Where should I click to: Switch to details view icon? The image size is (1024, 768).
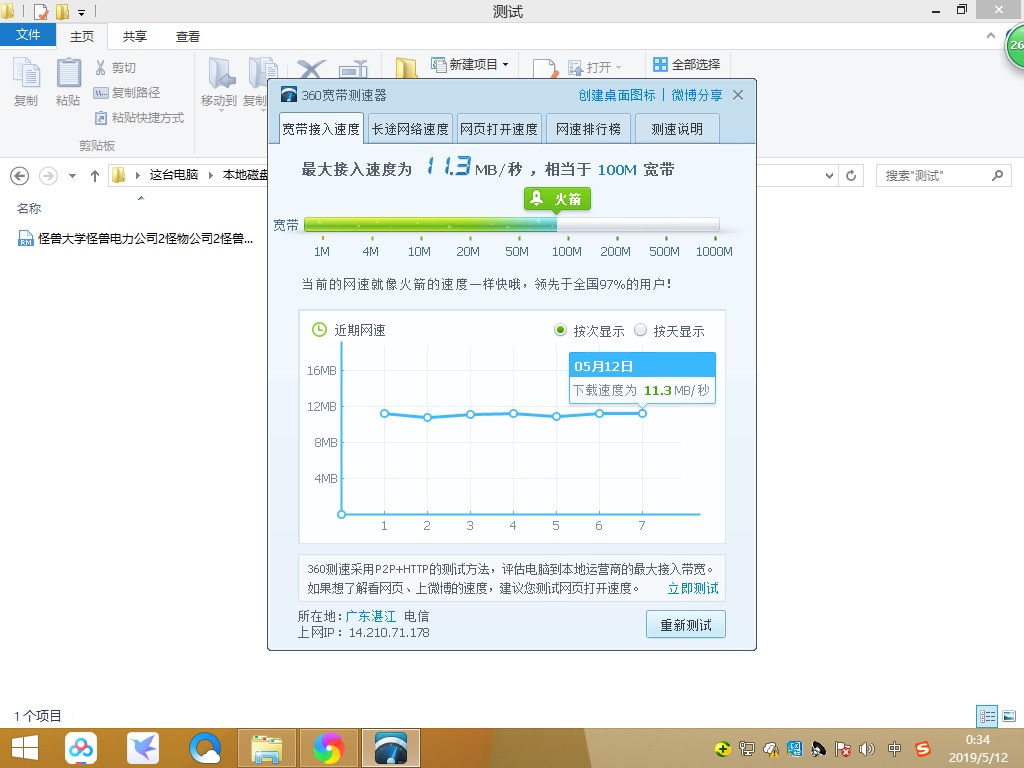pos(987,716)
